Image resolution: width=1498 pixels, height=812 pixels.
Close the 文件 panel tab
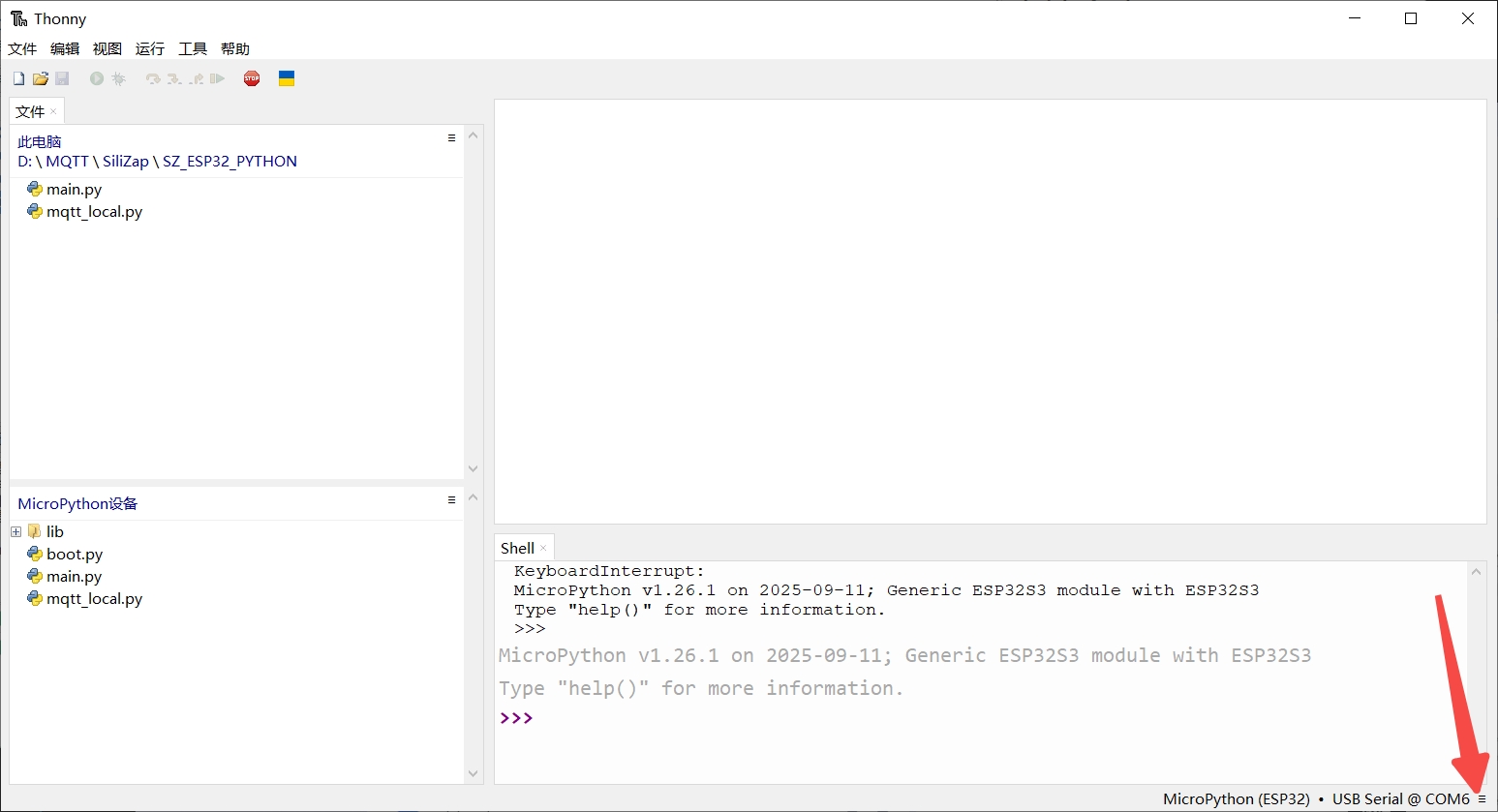point(52,111)
